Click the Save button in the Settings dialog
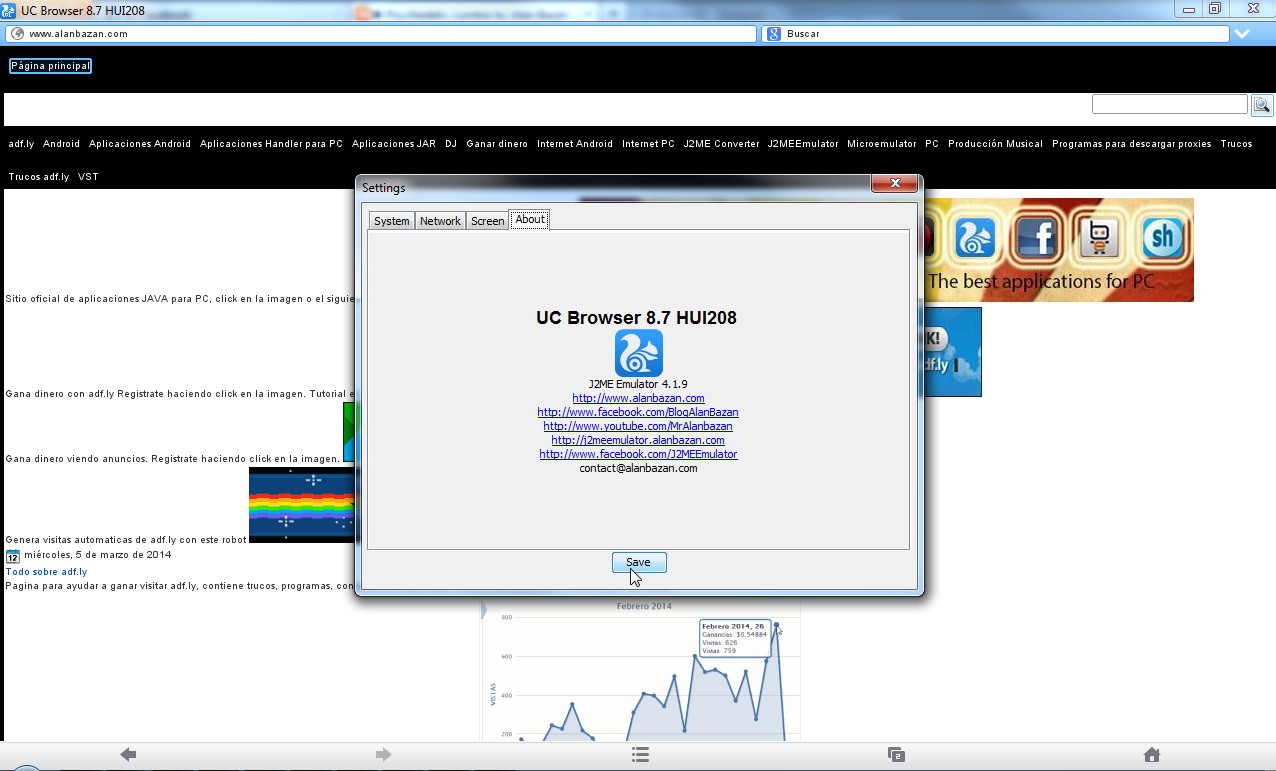Screen dimensions: 1276x771 [638, 562]
